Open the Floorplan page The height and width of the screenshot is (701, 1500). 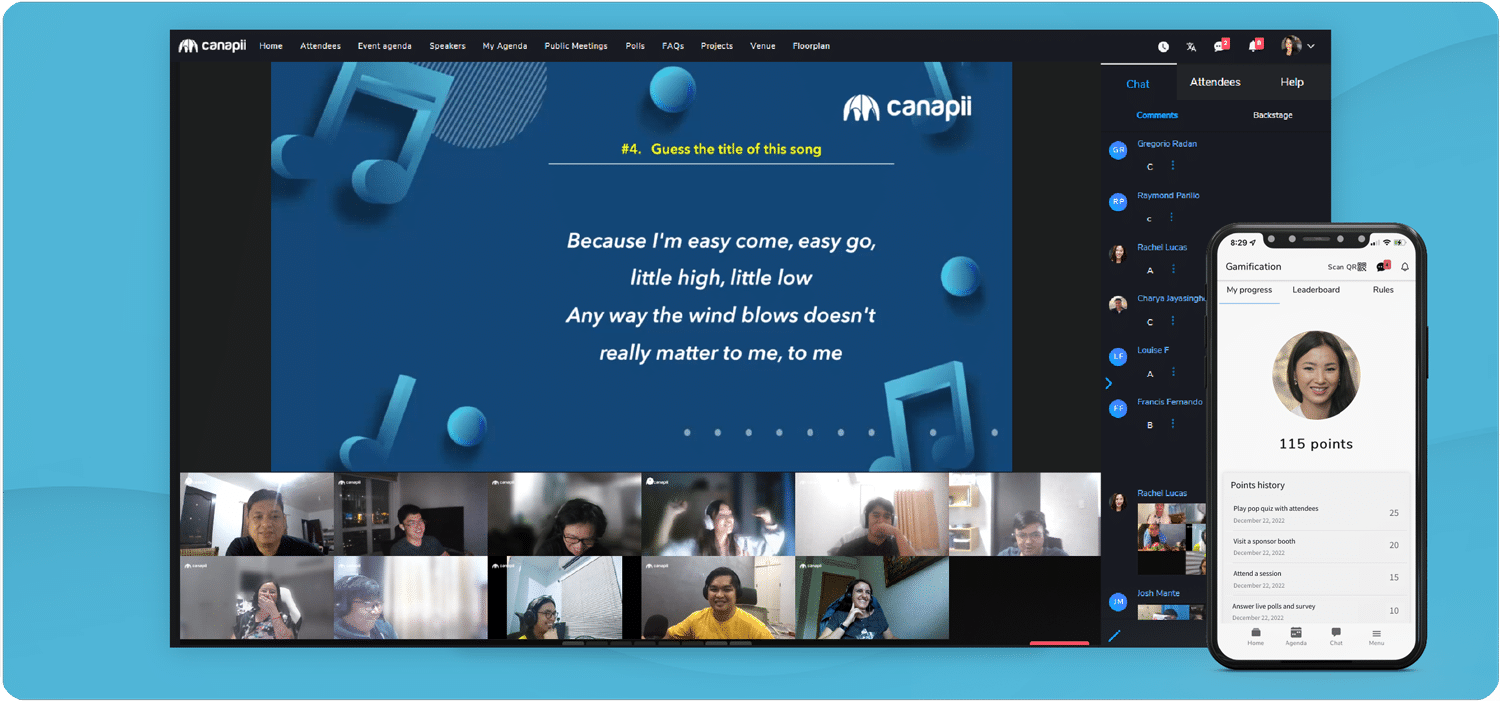811,46
